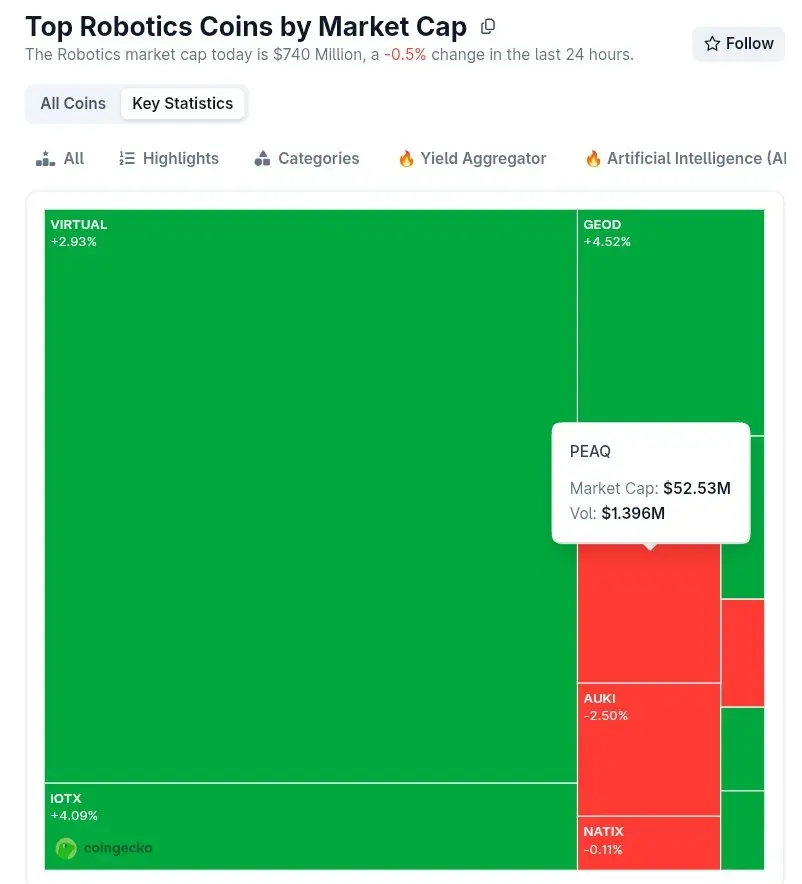Select the Key Statistics view
This screenshot has height=884, width=802.
pos(182,104)
